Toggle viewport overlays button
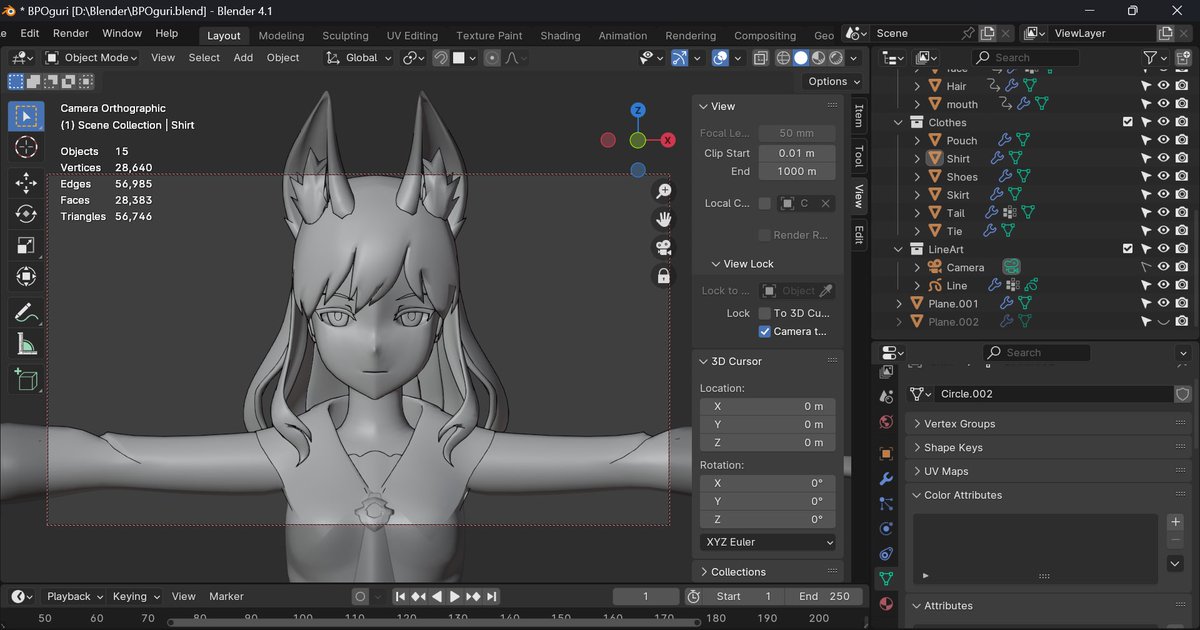 click(x=720, y=58)
